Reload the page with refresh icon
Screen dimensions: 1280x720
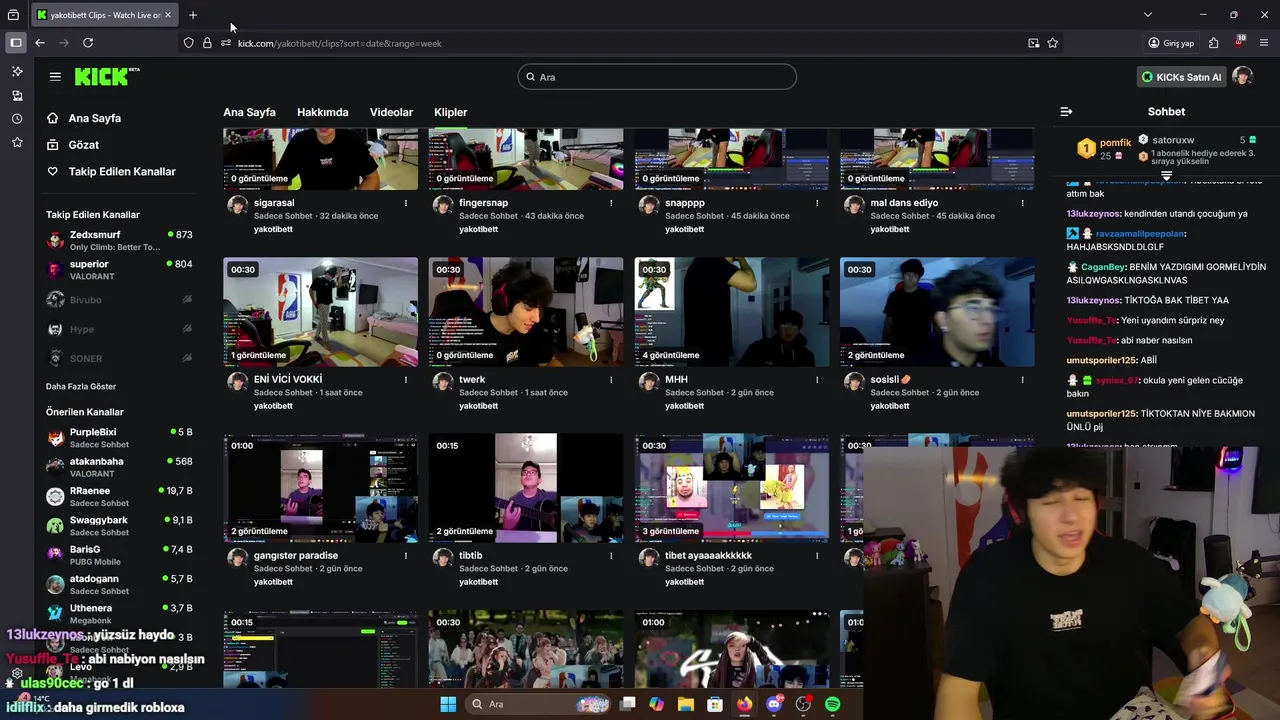click(88, 43)
